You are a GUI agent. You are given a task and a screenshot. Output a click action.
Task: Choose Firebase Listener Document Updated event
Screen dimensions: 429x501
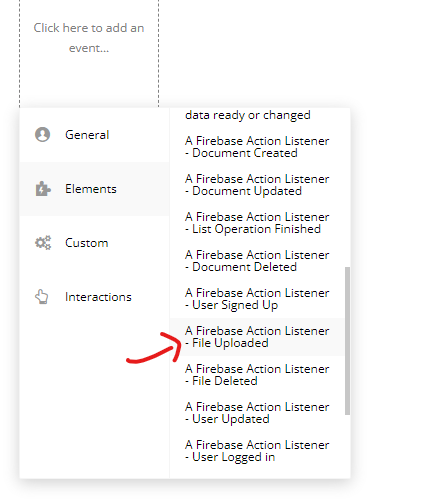coord(257,185)
